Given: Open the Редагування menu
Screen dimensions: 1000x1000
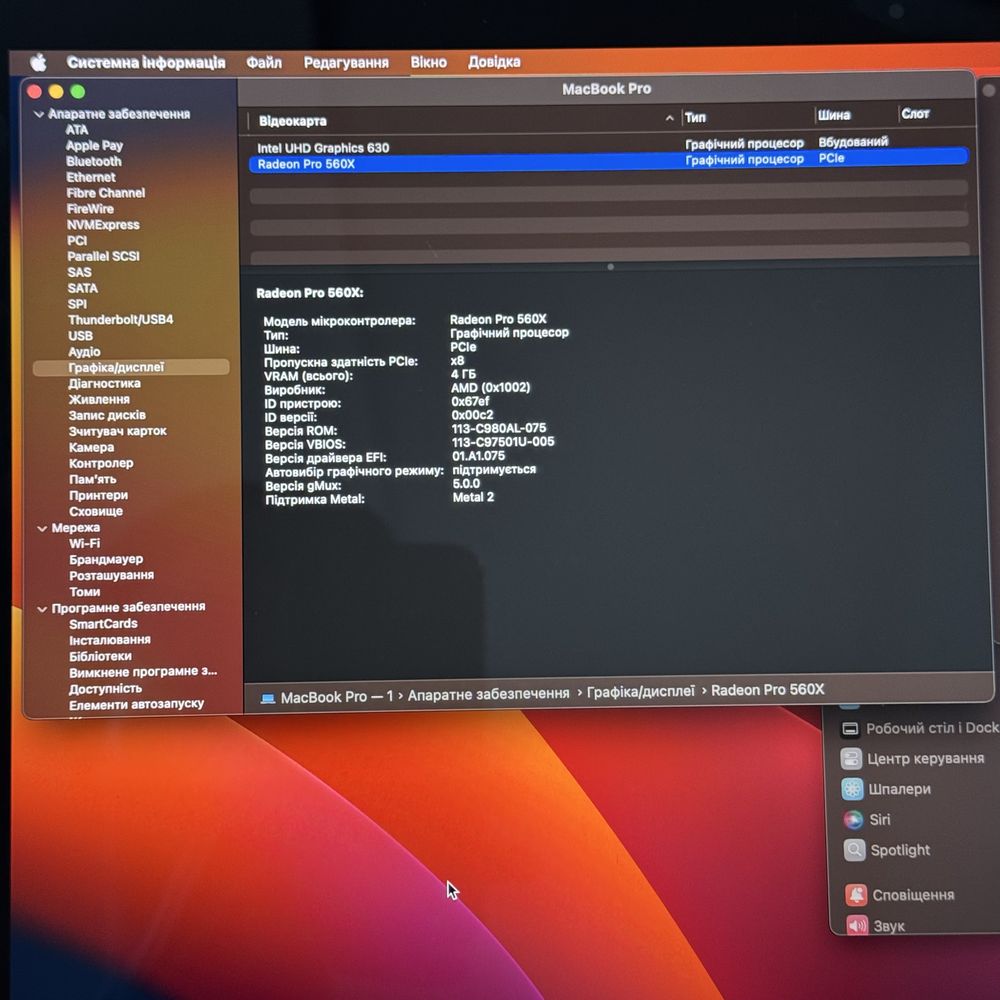Looking at the screenshot, I should (346, 62).
